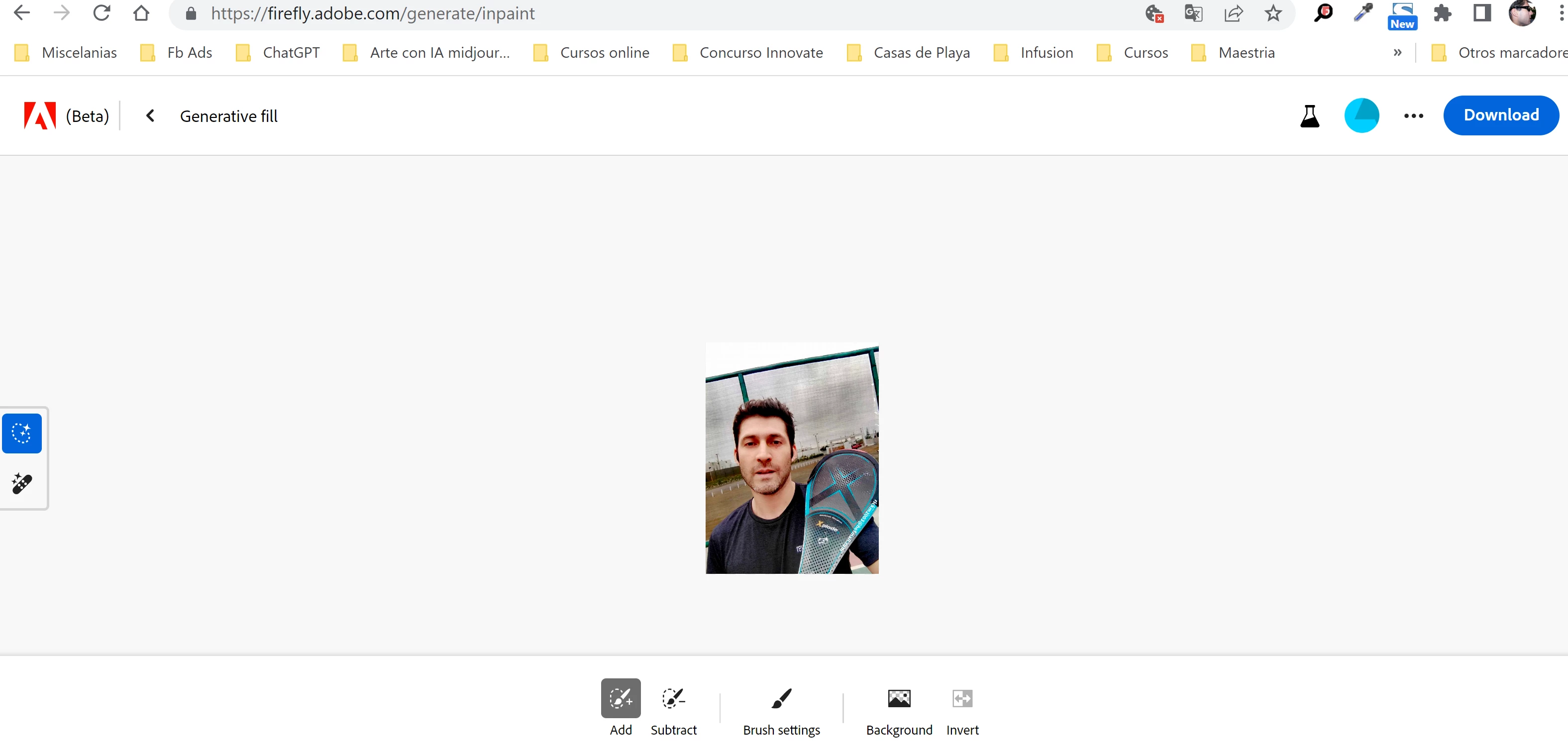Image resolution: width=1568 pixels, height=756 pixels.
Task: Open the browser extensions puzzle icon
Action: (1442, 13)
